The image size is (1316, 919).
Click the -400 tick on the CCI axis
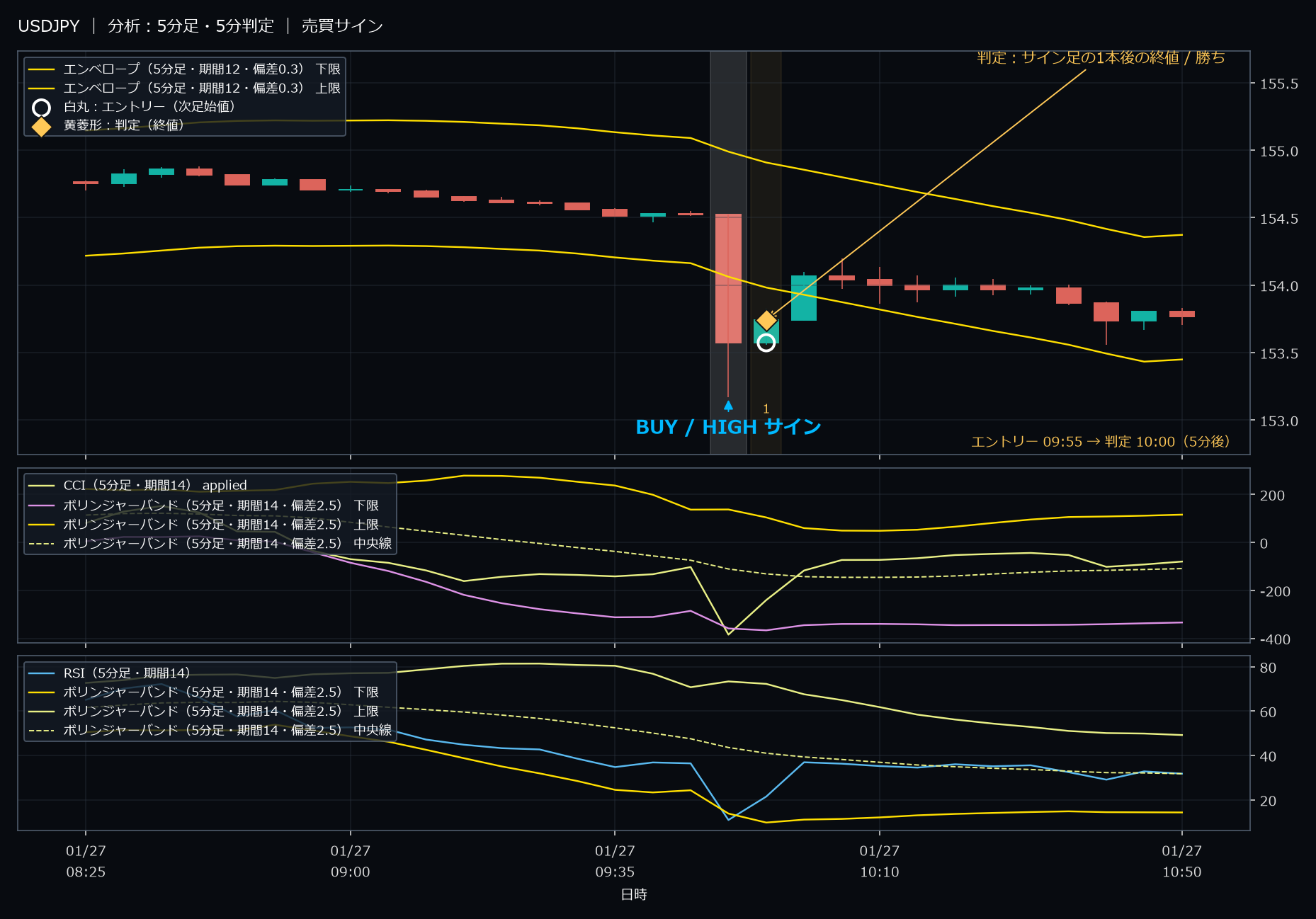tap(1275, 639)
